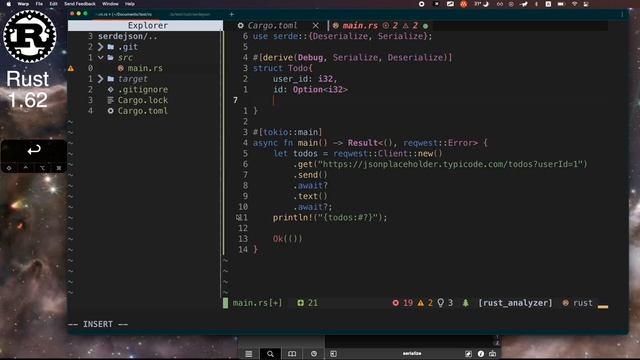Click the return key overlay icon
The image size is (640, 360).
coord(34,150)
